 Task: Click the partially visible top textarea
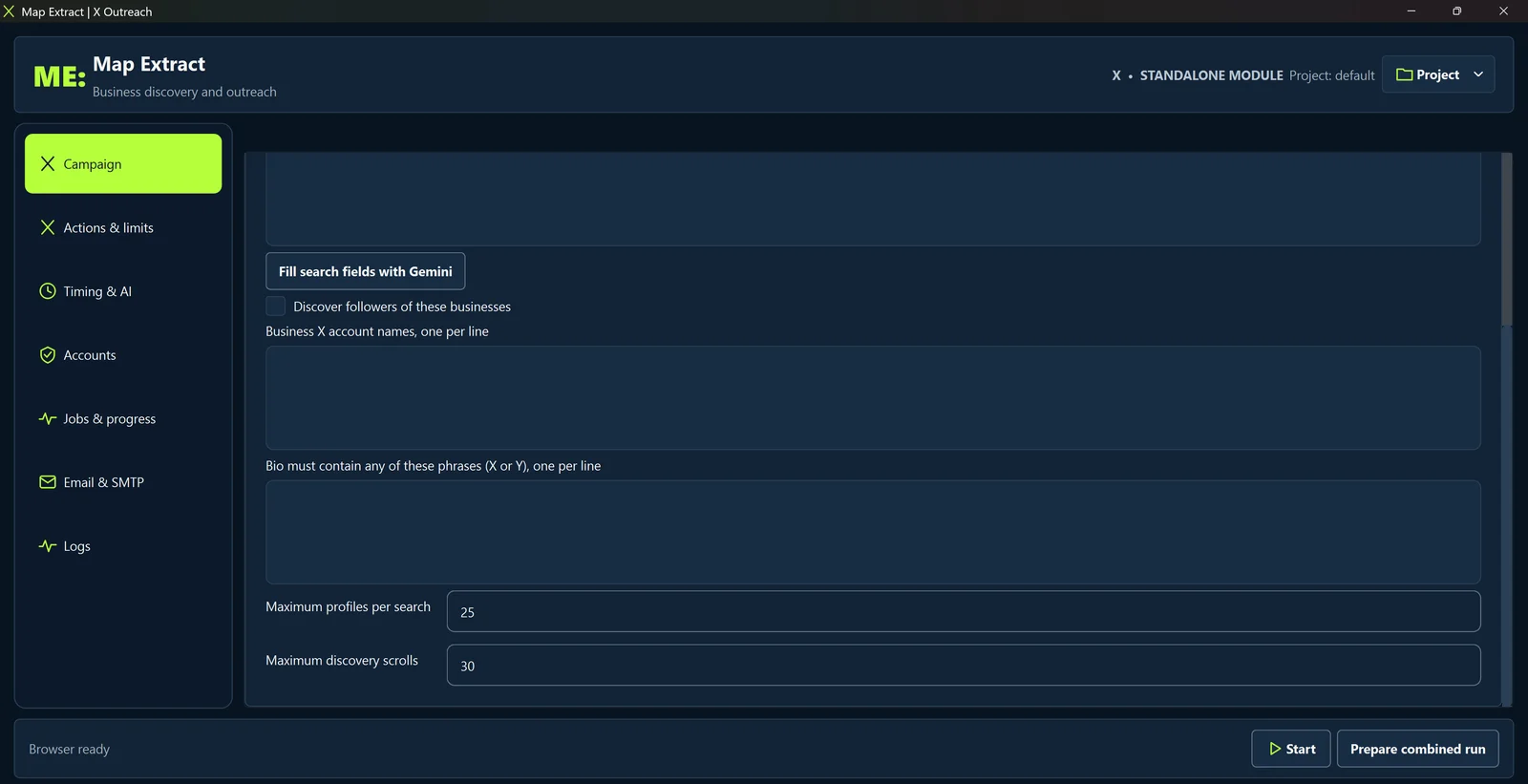pyautogui.click(x=873, y=199)
